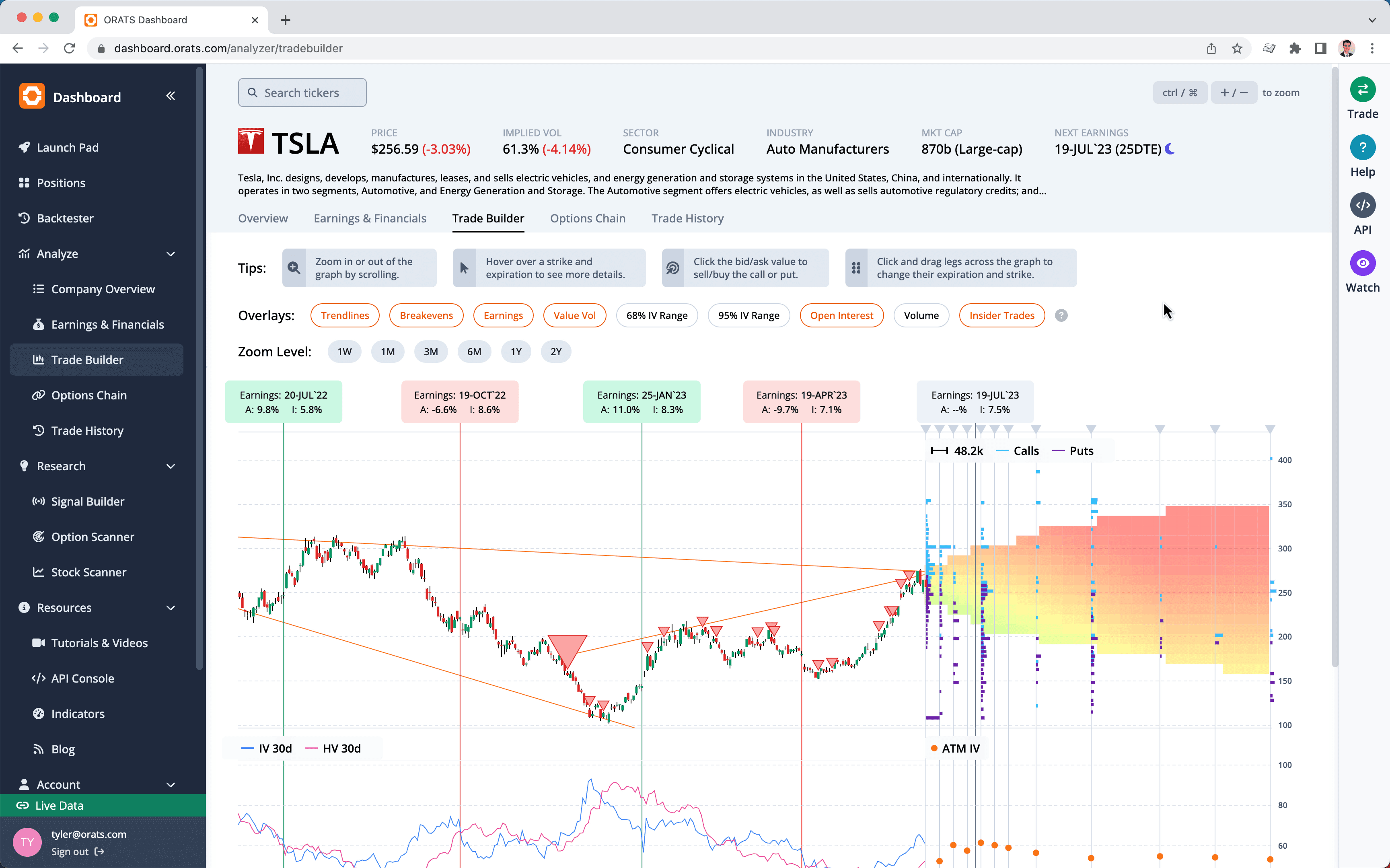
Task: Open the Help question mark icon
Action: 1363,148
